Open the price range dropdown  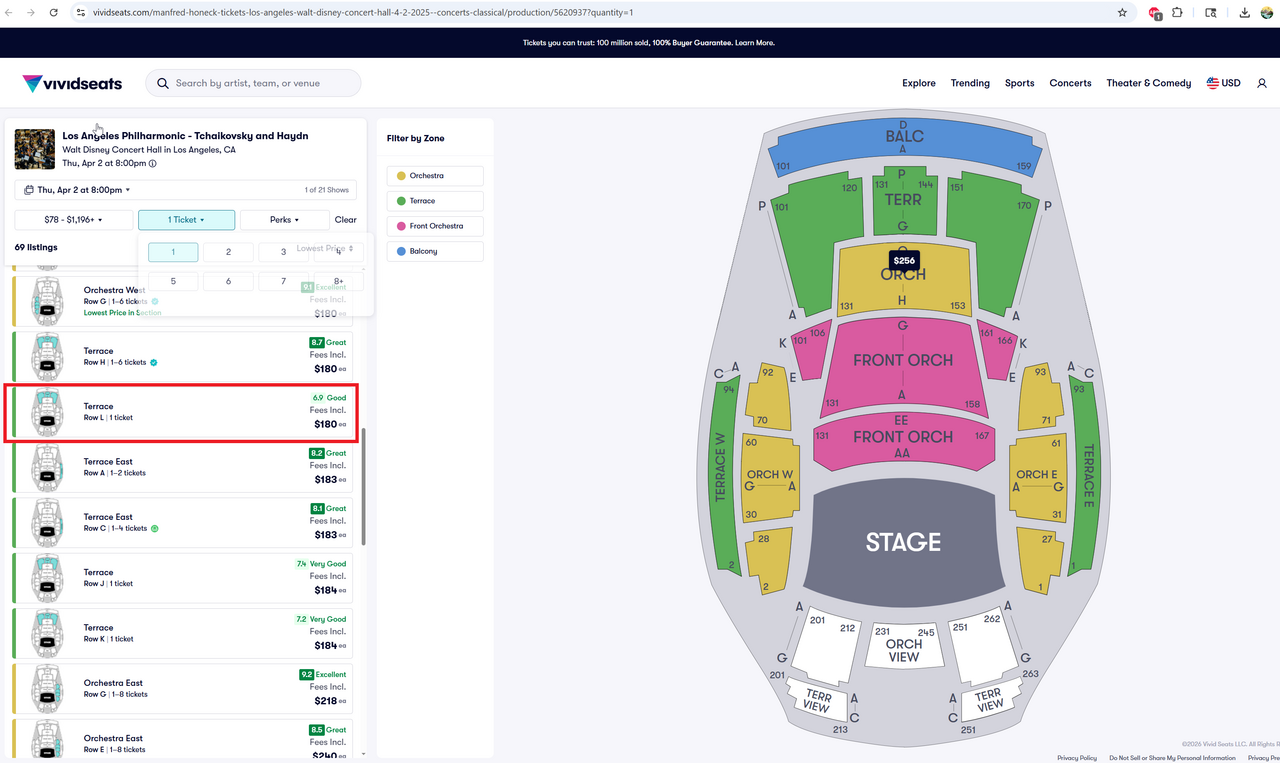(74, 220)
